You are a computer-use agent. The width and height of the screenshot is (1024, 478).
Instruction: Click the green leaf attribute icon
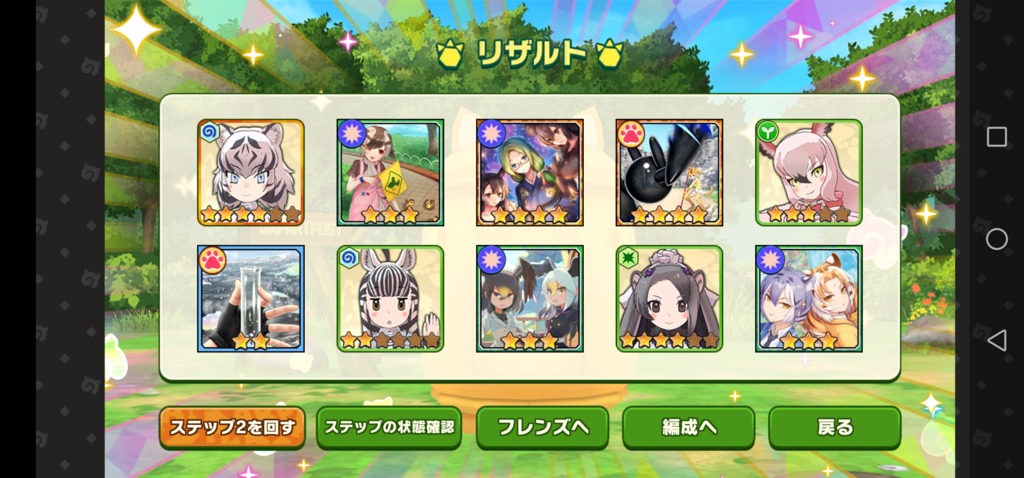click(x=767, y=131)
